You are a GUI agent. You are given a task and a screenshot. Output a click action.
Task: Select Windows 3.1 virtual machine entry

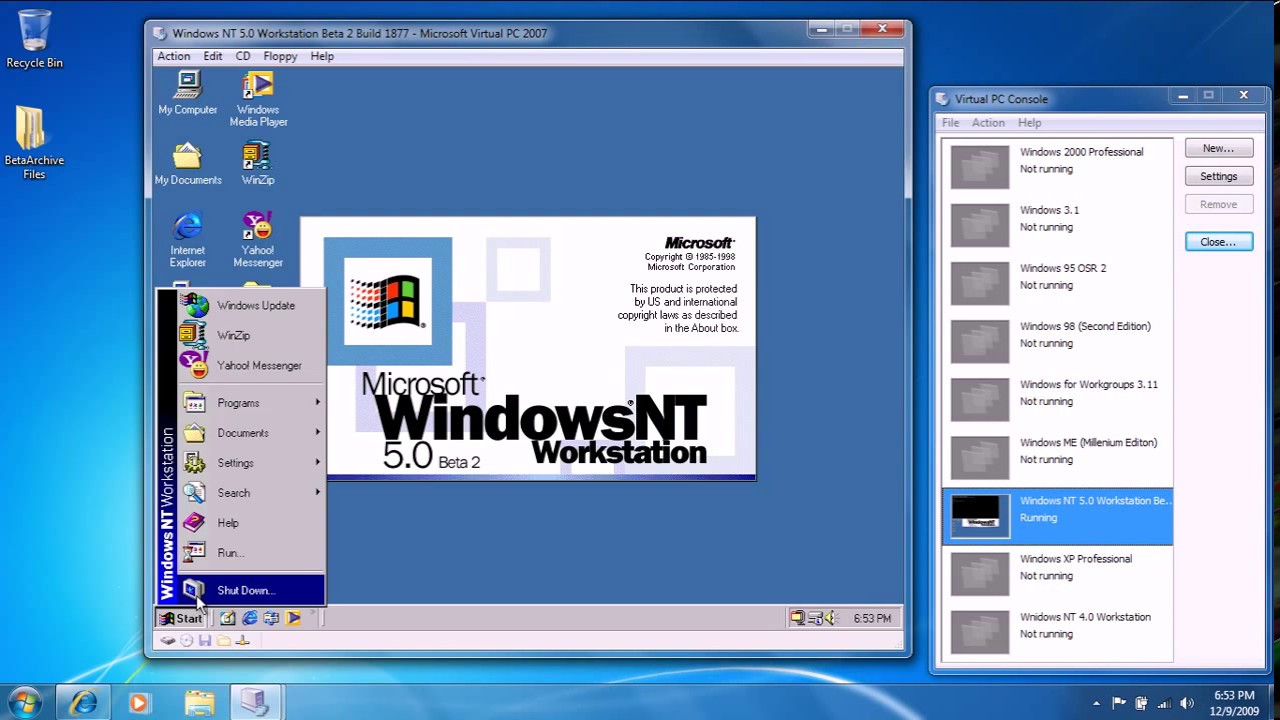point(1057,224)
